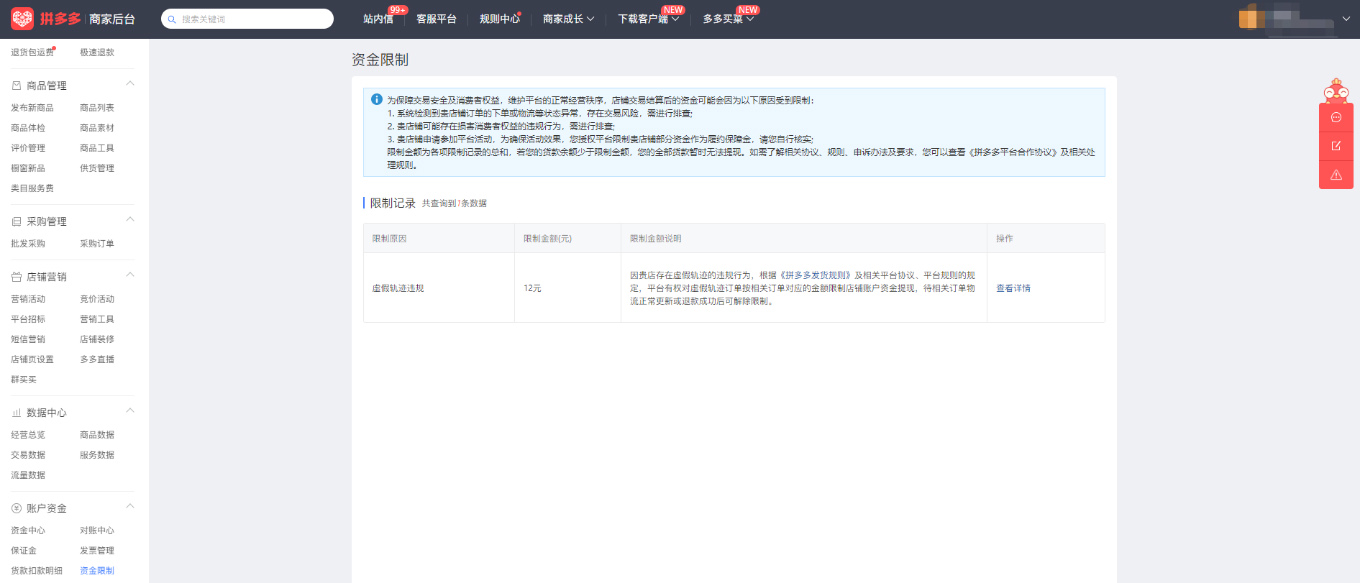Collapse the 数据中心 sidebar section

click(130, 412)
